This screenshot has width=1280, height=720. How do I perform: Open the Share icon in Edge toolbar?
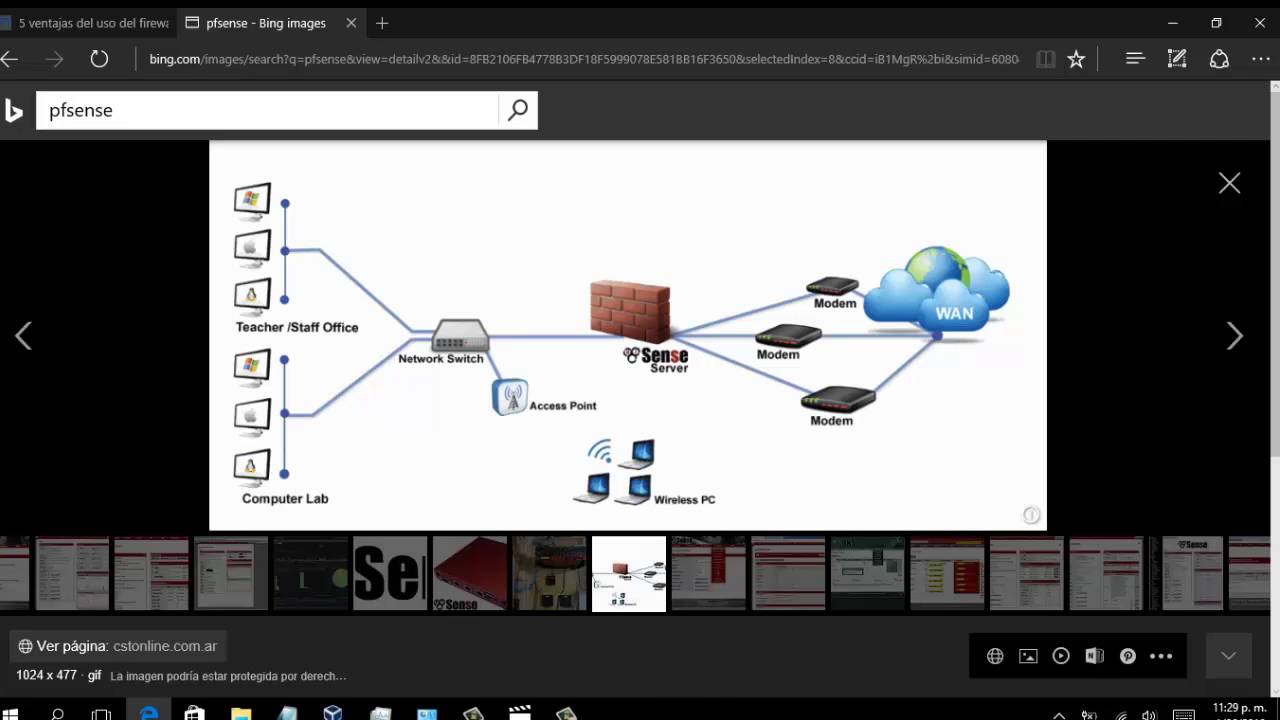pos(1219,59)
